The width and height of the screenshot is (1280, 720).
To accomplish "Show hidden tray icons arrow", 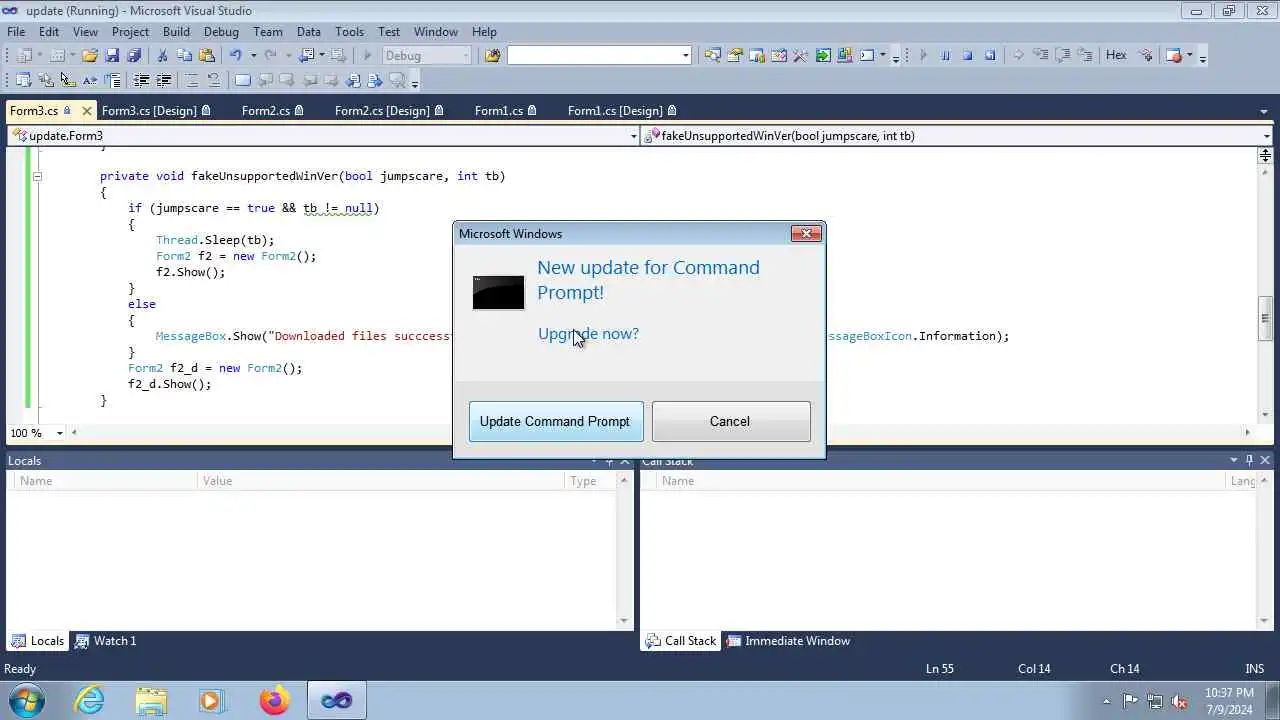I will click(x=1106, y=701).
